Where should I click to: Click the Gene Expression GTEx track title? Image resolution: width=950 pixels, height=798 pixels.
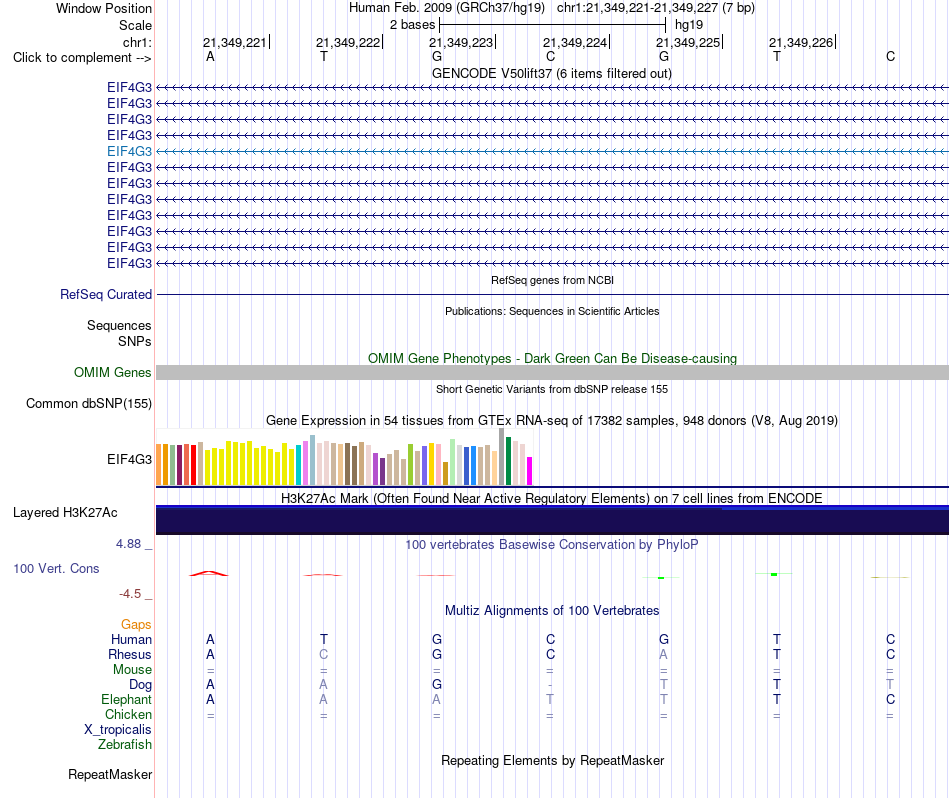(552, 421)
